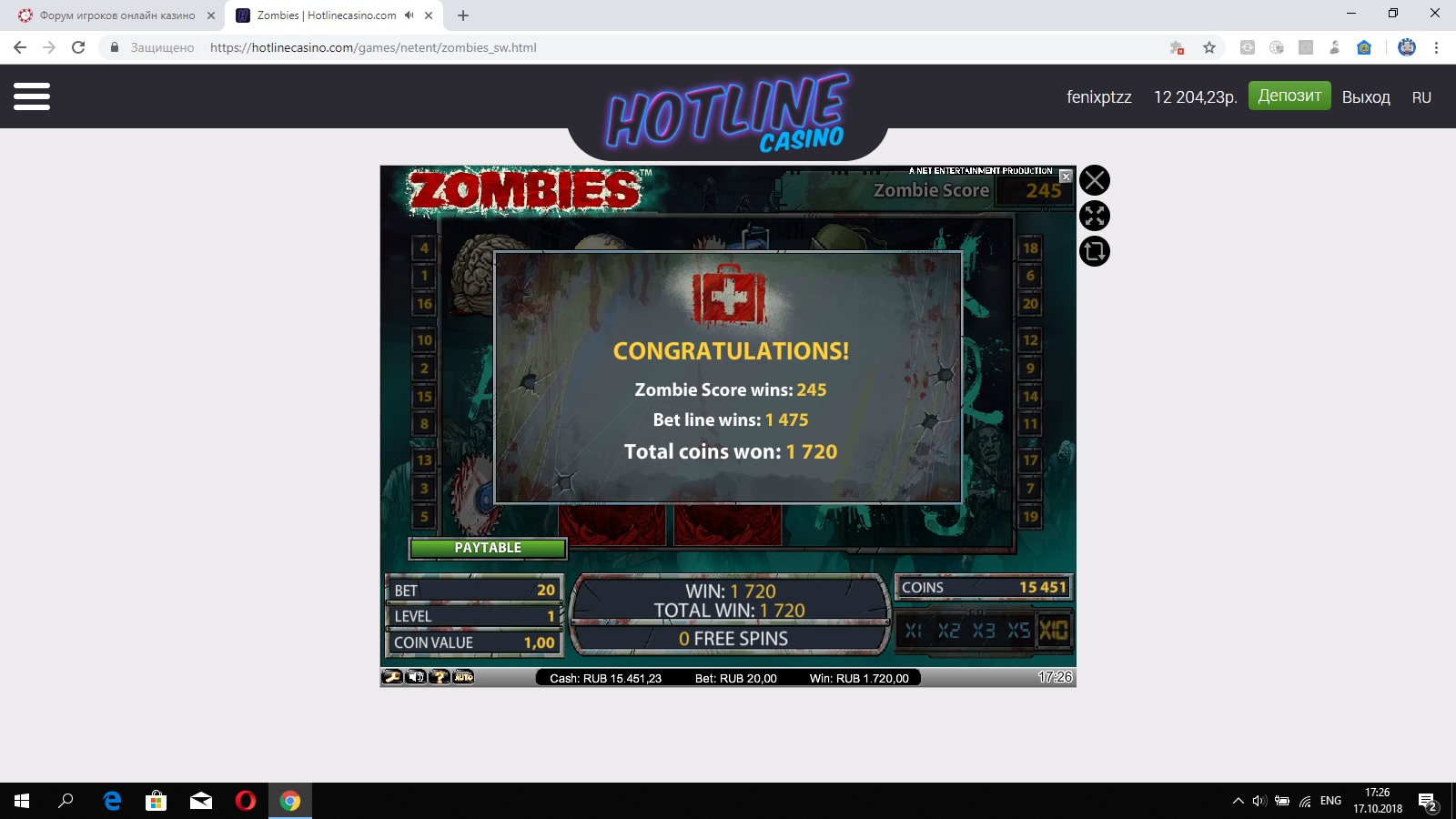1456x819 pixels.
Task: Go back with the browser back arrow
Action: point(20,47)
